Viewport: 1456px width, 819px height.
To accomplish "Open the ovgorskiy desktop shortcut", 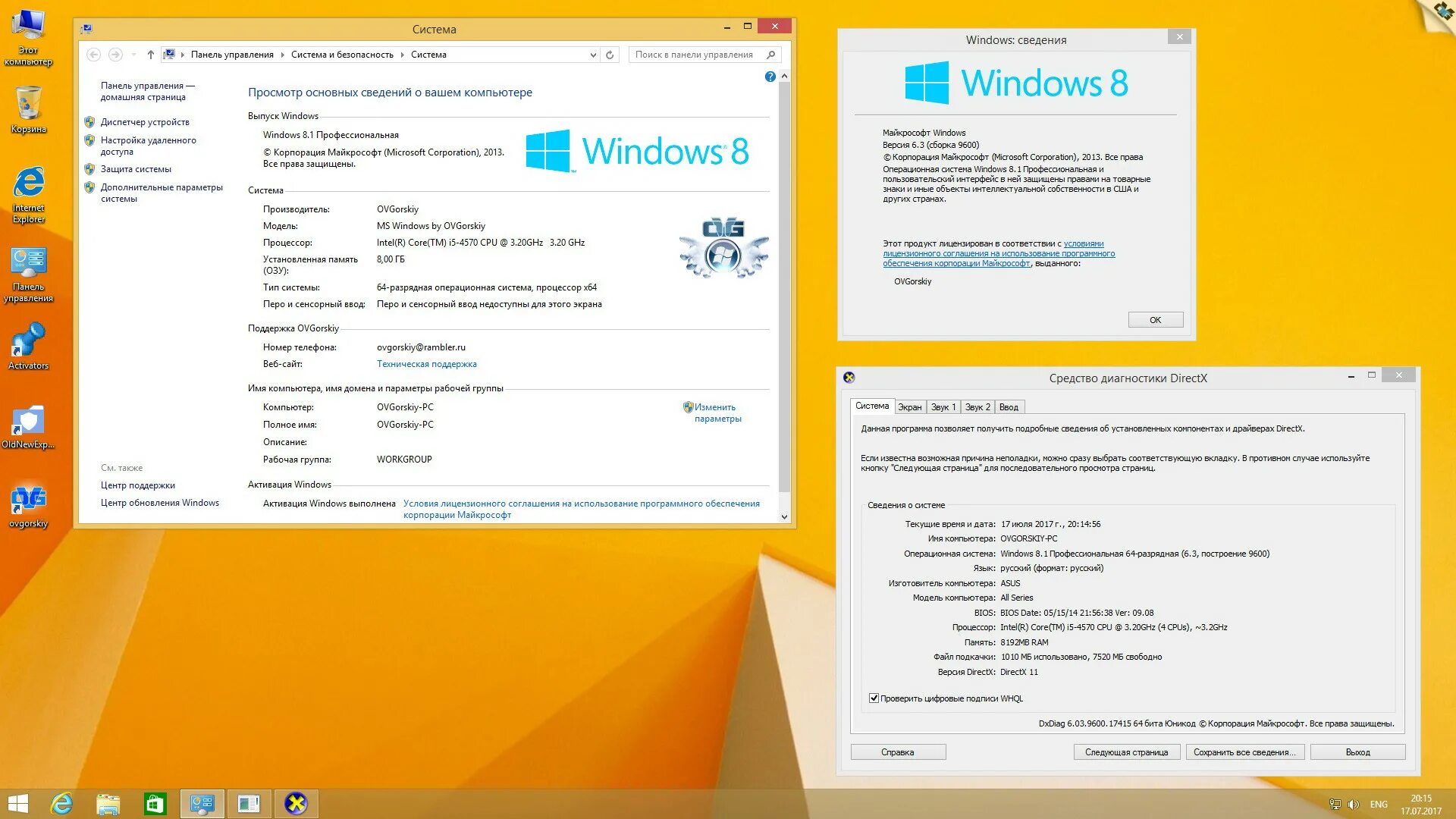I will pos(28,507).
